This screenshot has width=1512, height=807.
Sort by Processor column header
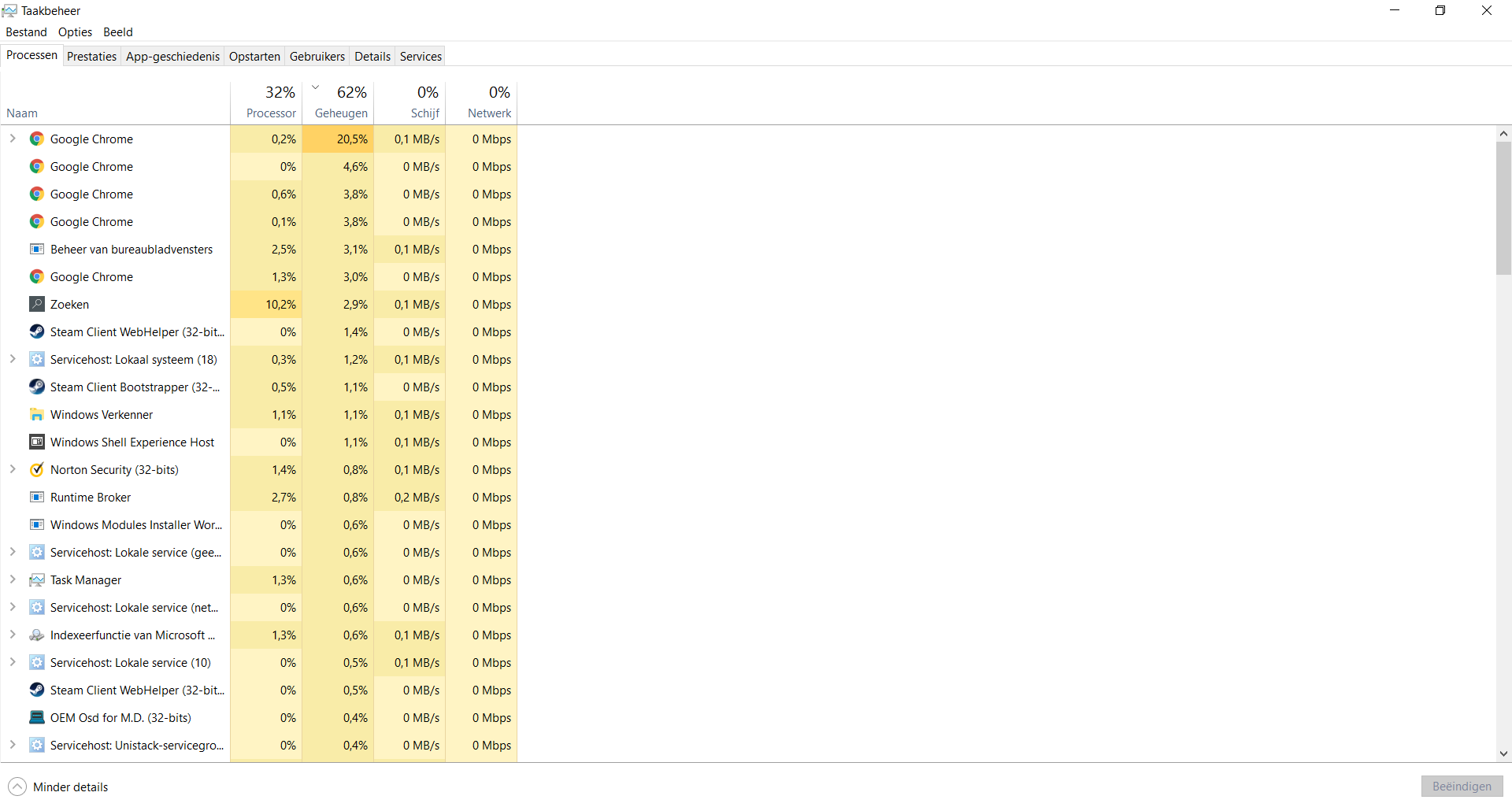click(x=266, y=102)
